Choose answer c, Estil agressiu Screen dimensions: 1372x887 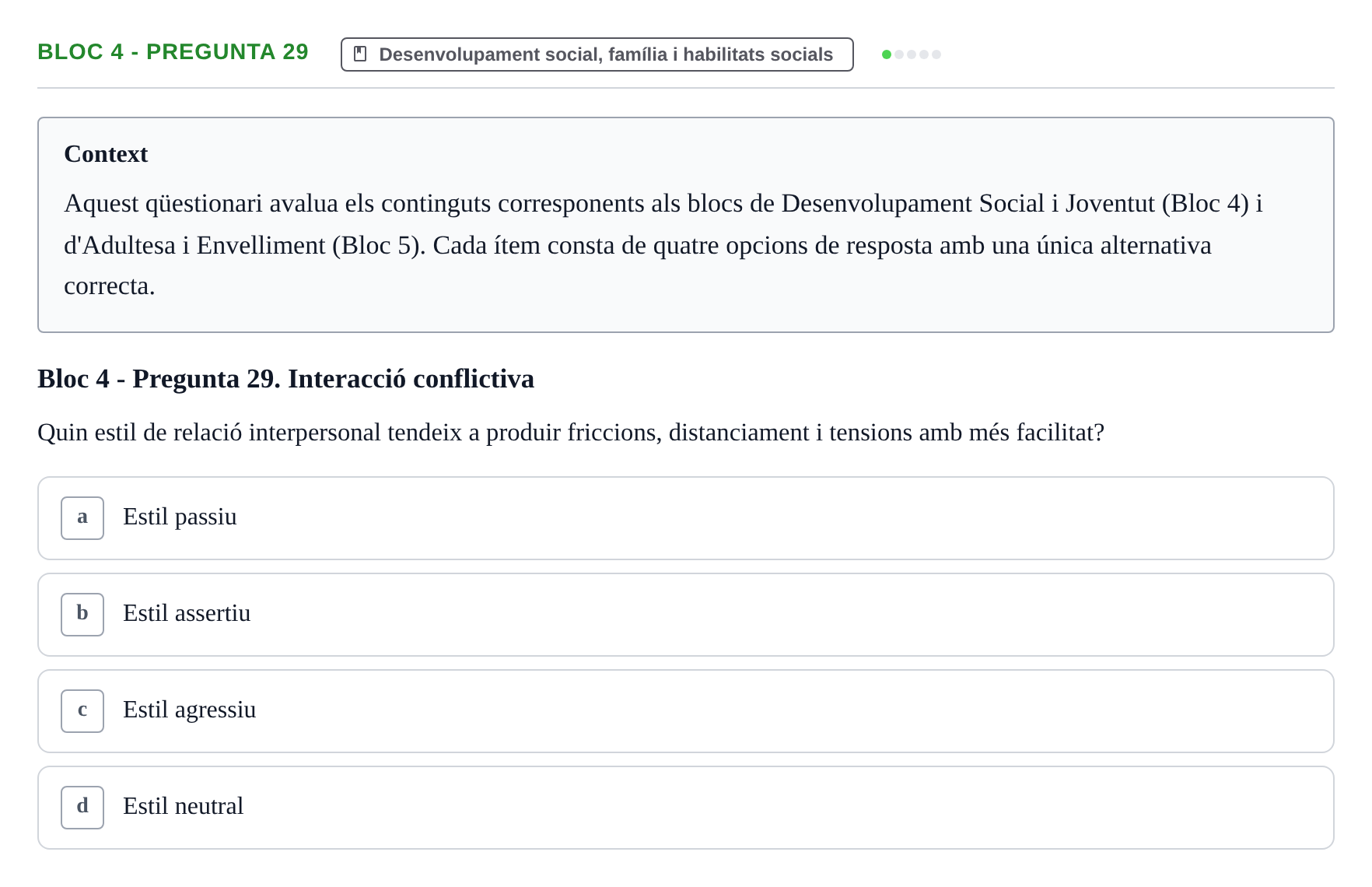pos(685,711)
